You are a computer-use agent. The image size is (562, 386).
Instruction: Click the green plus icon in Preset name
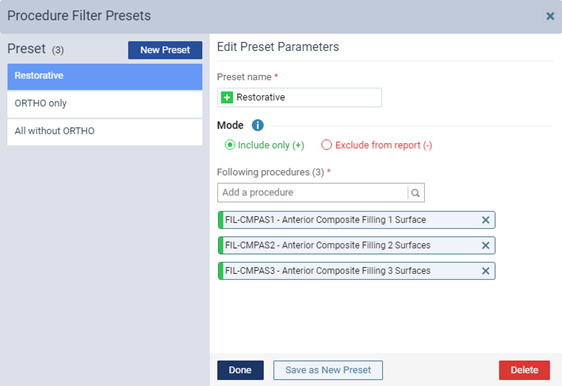pyautogui.click(x=227, y=97)
